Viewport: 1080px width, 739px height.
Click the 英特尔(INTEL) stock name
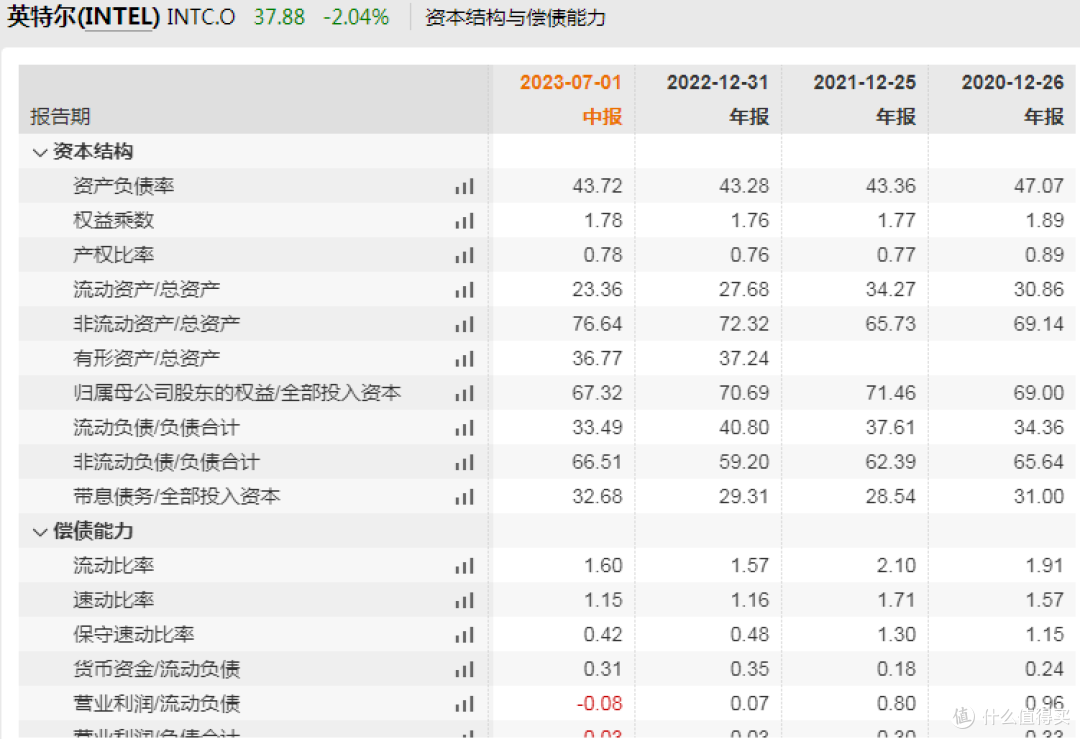tap(83, 17)
